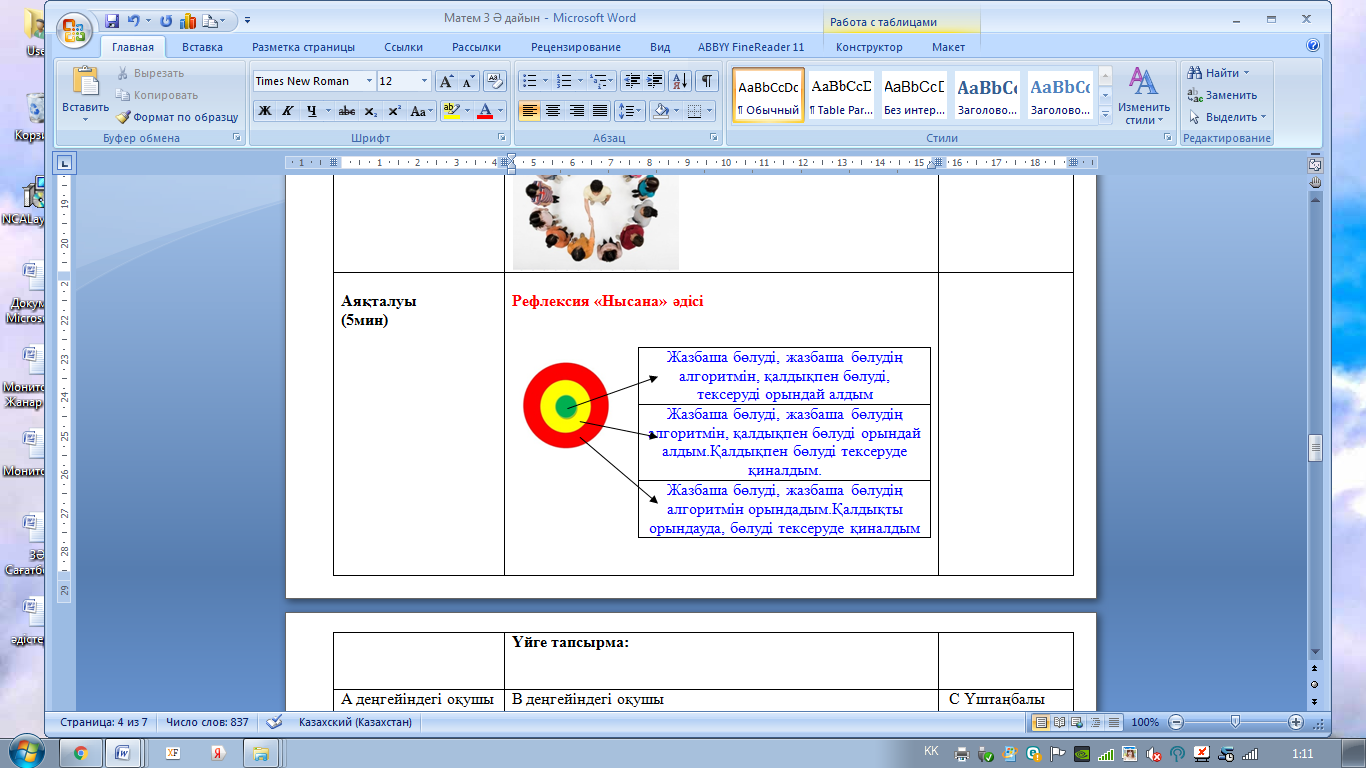Open the Ссылки tab
Screen dimensions: 1366x768
pyautogui.click(x=403, y=47)
